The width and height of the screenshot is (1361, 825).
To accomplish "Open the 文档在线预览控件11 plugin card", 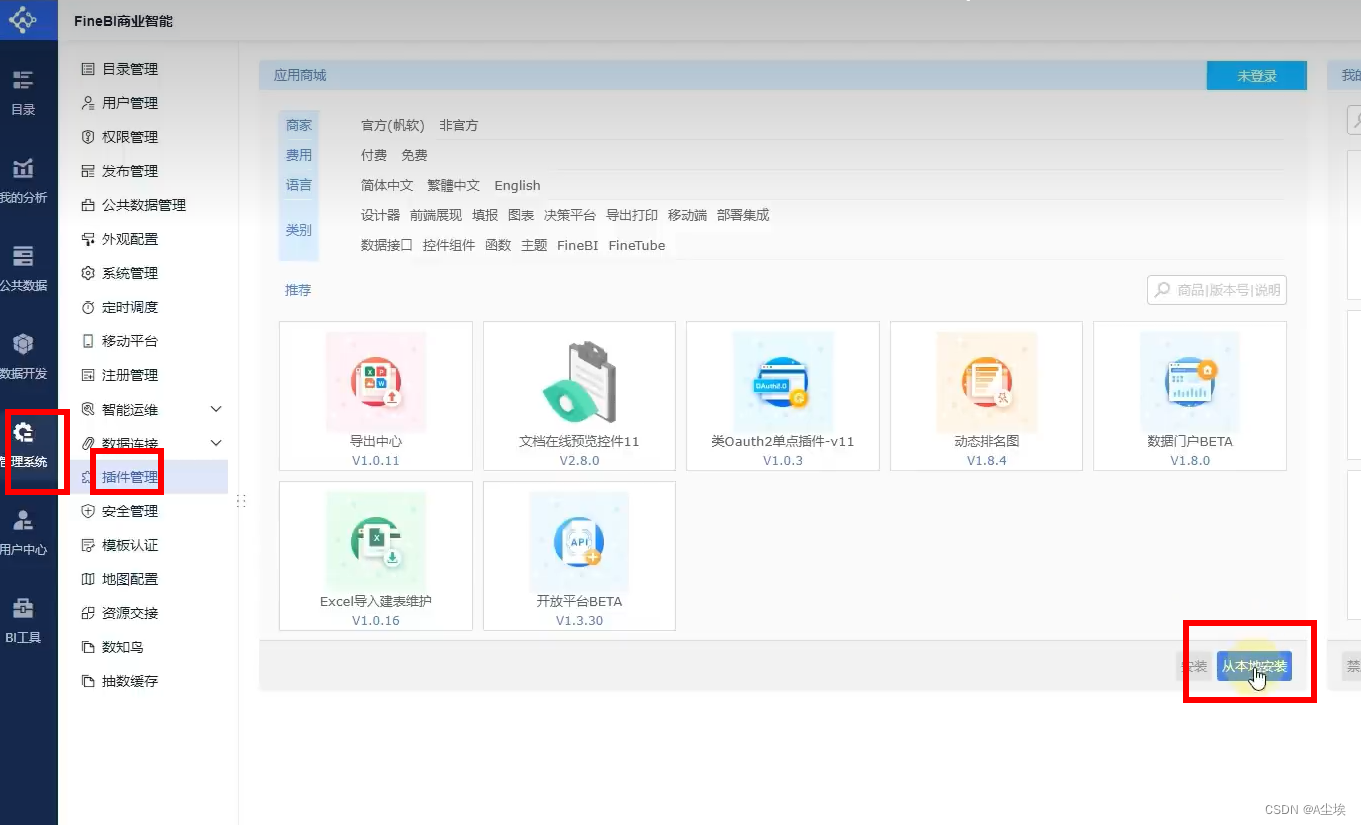I will (579, 396).
